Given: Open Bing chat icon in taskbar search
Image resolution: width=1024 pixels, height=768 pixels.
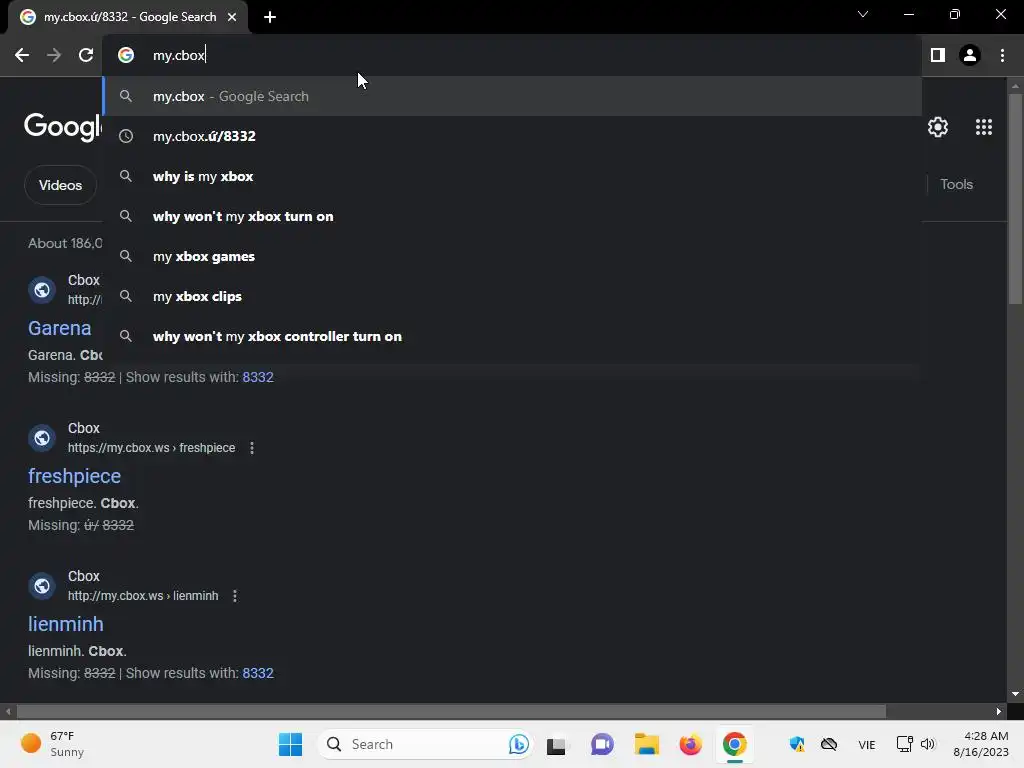Looking at the screenshot, I should click(519, 744).
